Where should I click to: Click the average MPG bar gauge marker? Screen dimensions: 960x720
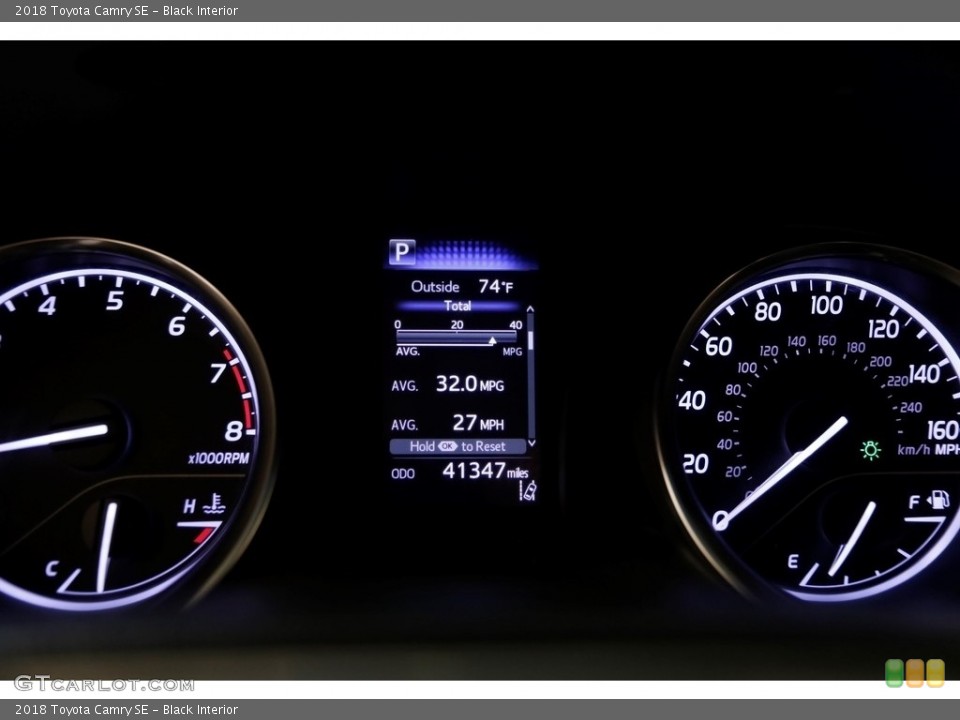pos(492,340)
